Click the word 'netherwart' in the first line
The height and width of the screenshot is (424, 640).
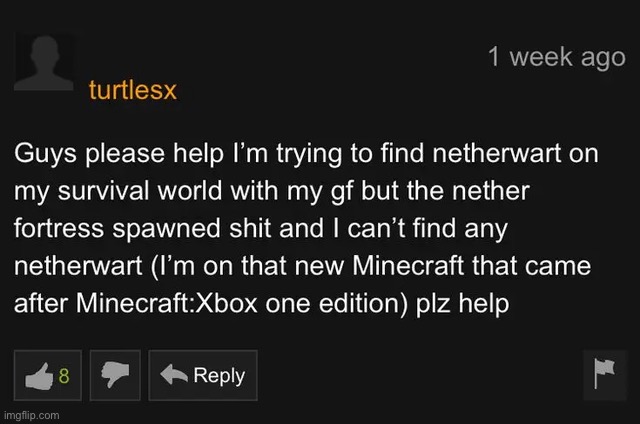point(497,153)
